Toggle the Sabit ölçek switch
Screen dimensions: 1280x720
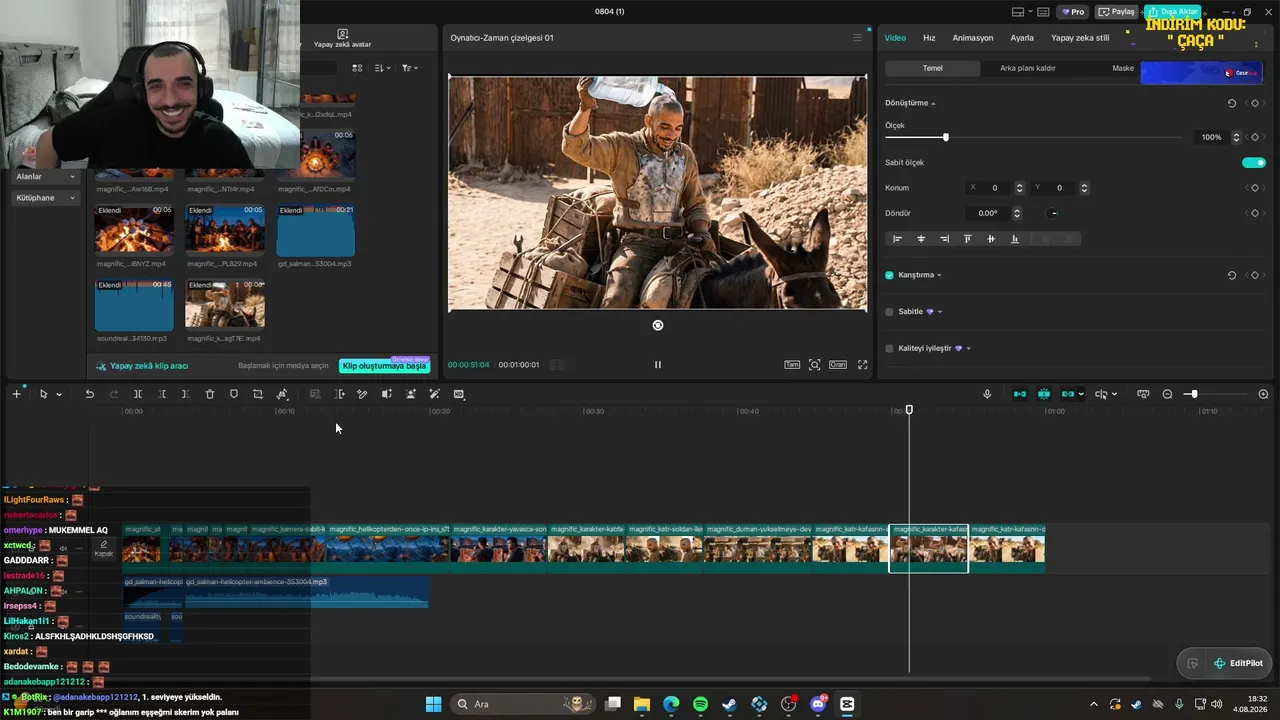pyautogui.click(x=1254, y=163)
